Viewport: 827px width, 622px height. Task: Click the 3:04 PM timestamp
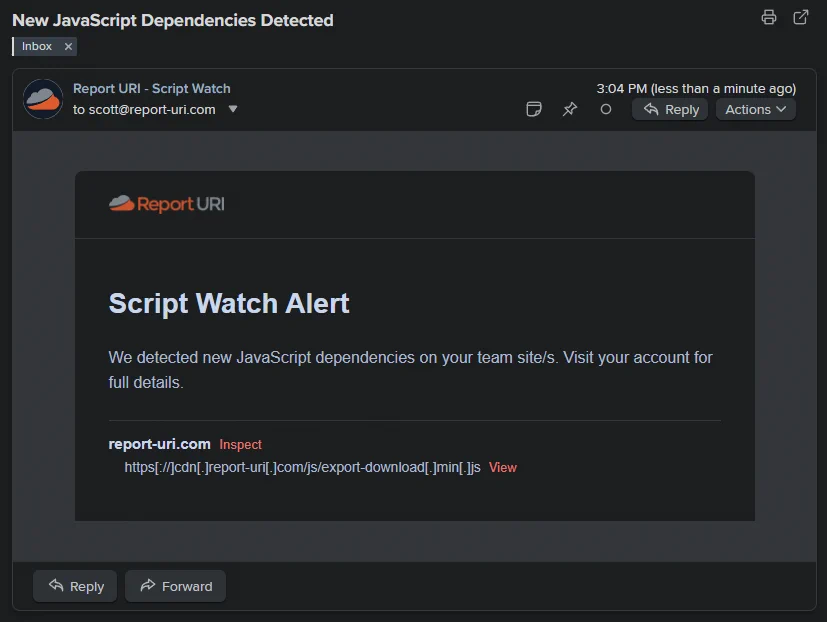pyautogui.click(x=696, y=89)
